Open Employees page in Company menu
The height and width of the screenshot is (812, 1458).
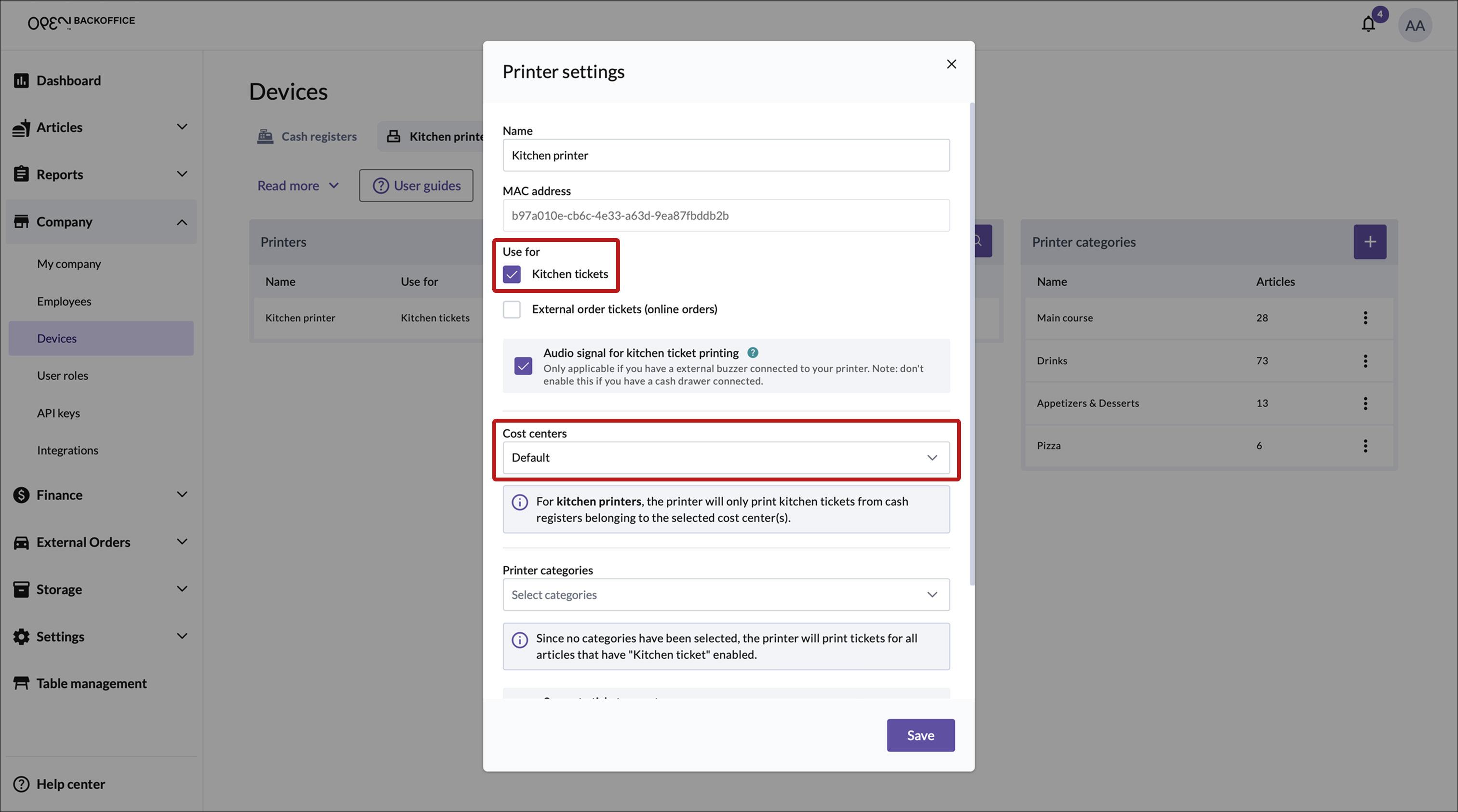[x=64, y=301]
